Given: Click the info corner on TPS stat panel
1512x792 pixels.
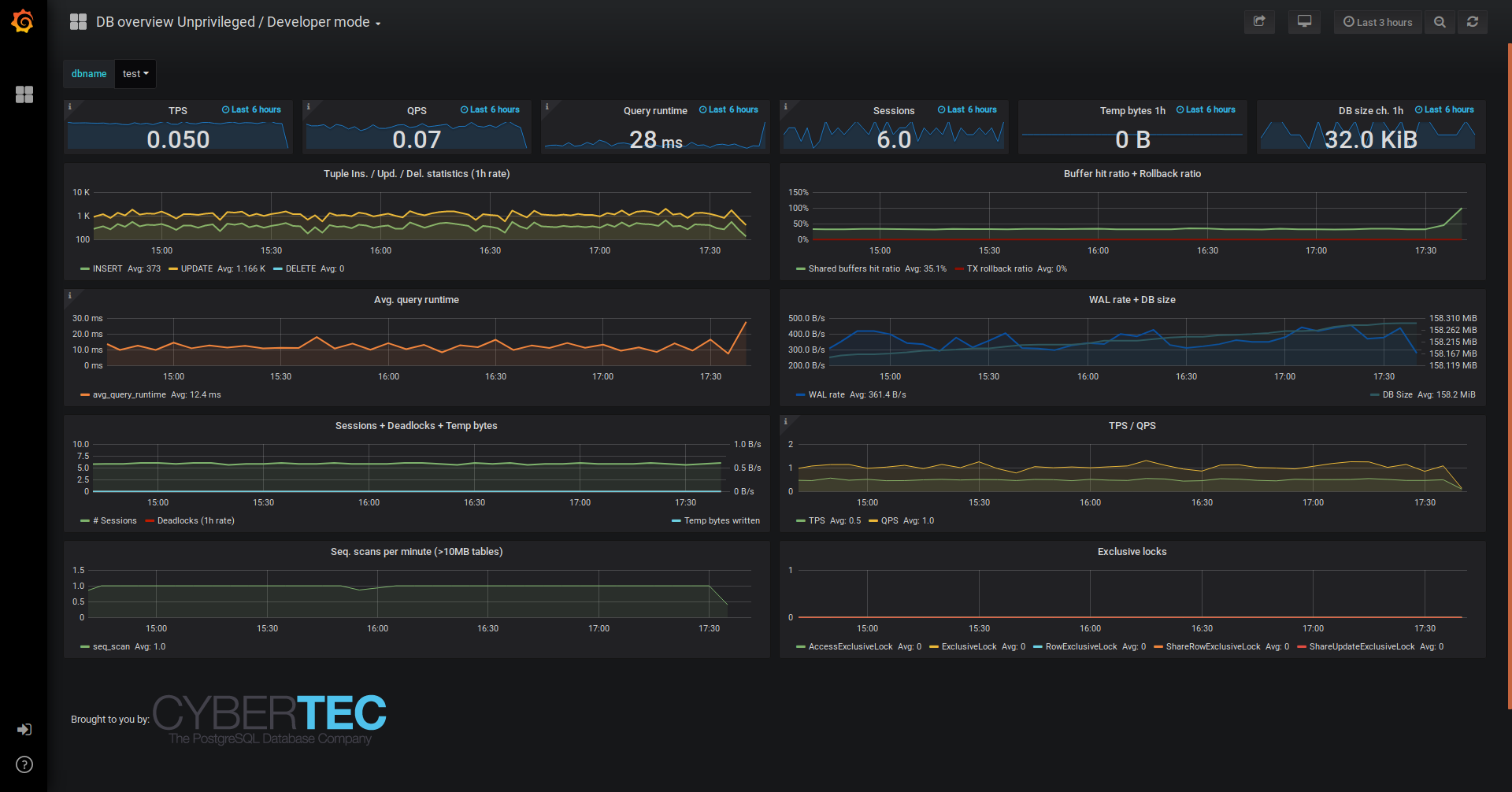Looking at the screenshot, I should pos(69,106).
